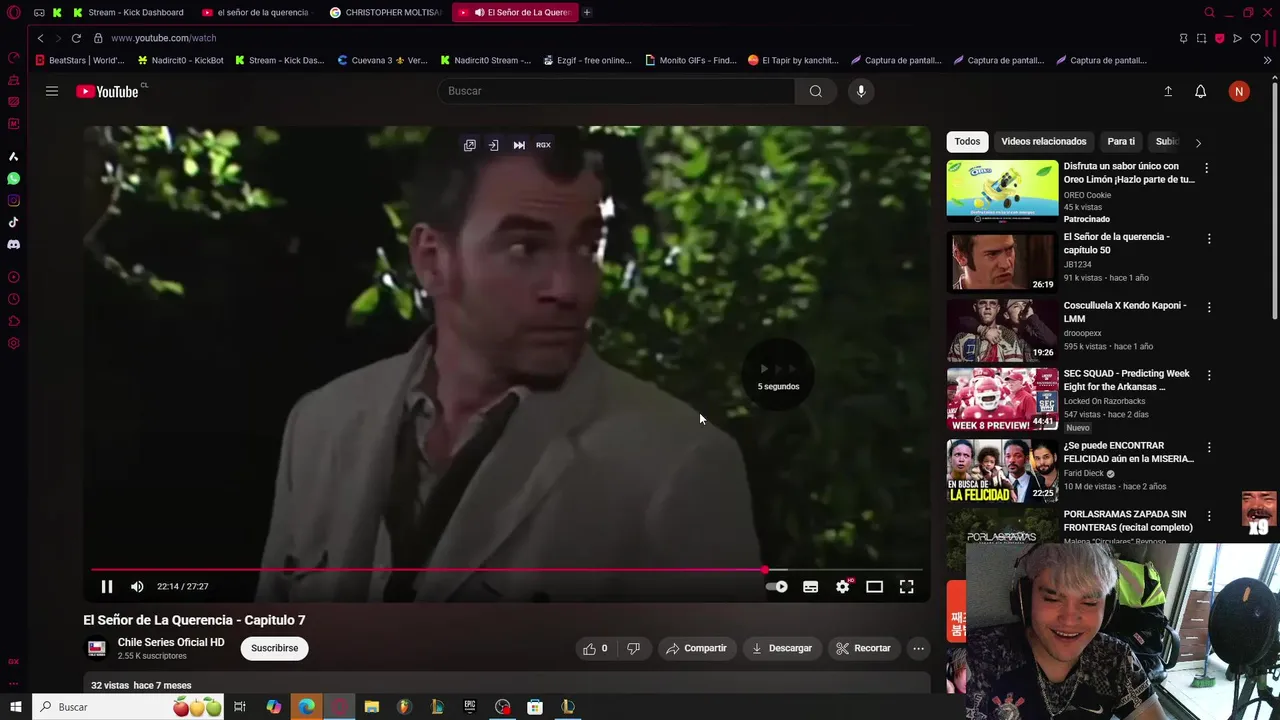Image resolution: width=1280 pixels, height=720 pixels.
Task: Open WhatsApp in the Opera sidebar
Action: (x=13, y=178)
